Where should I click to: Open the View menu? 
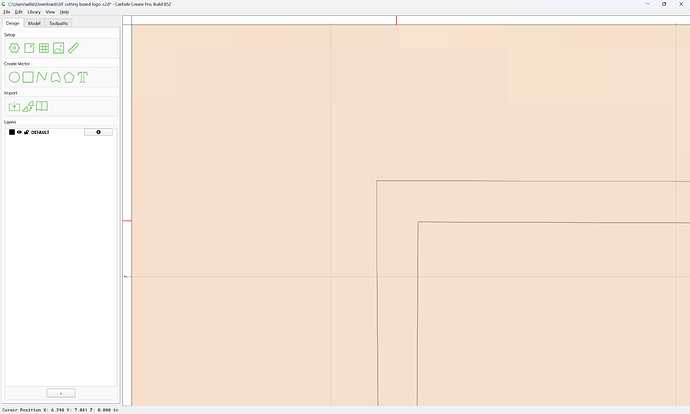tap(51, 12)
